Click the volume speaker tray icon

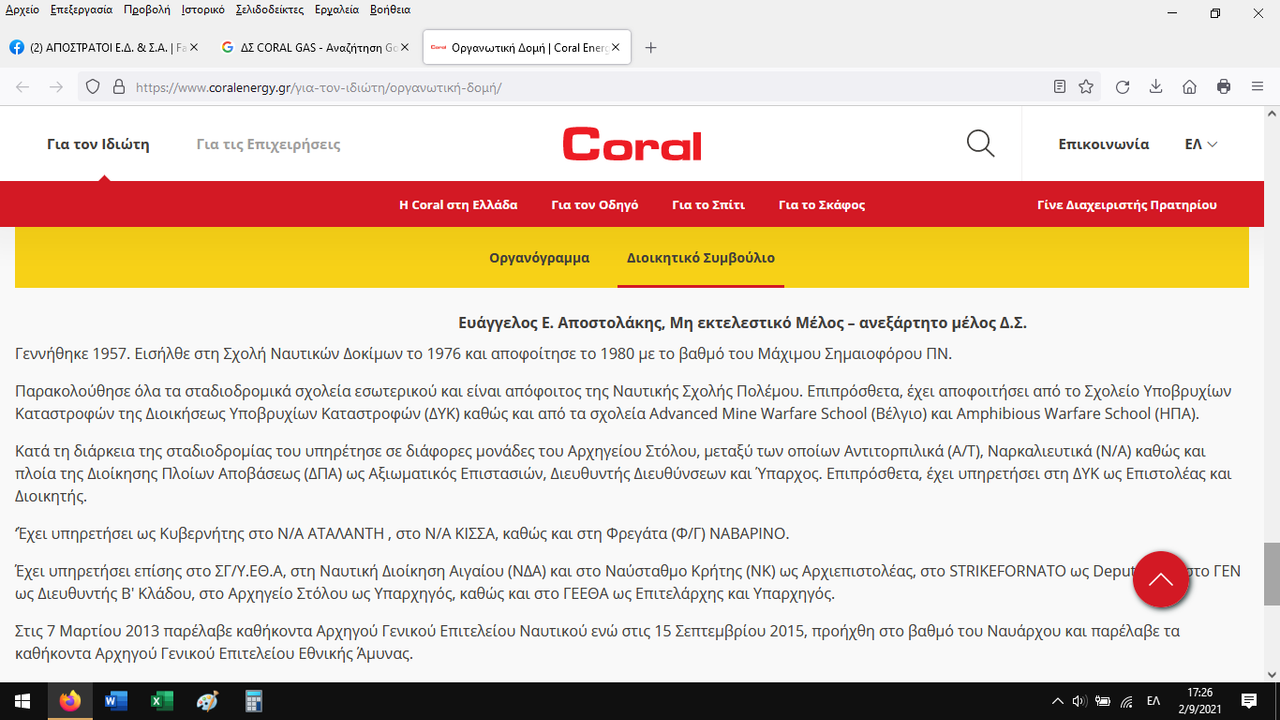tap(1080, 701)
